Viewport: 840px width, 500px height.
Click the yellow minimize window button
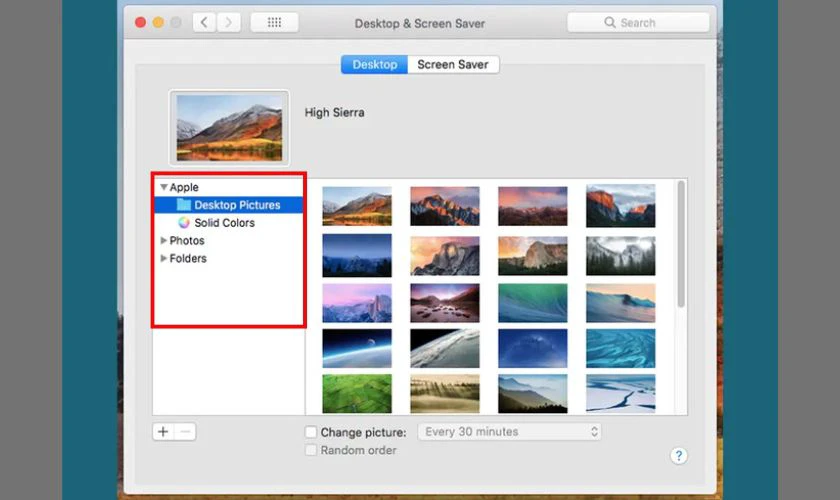pyautogui.click(x=158, y=23)
